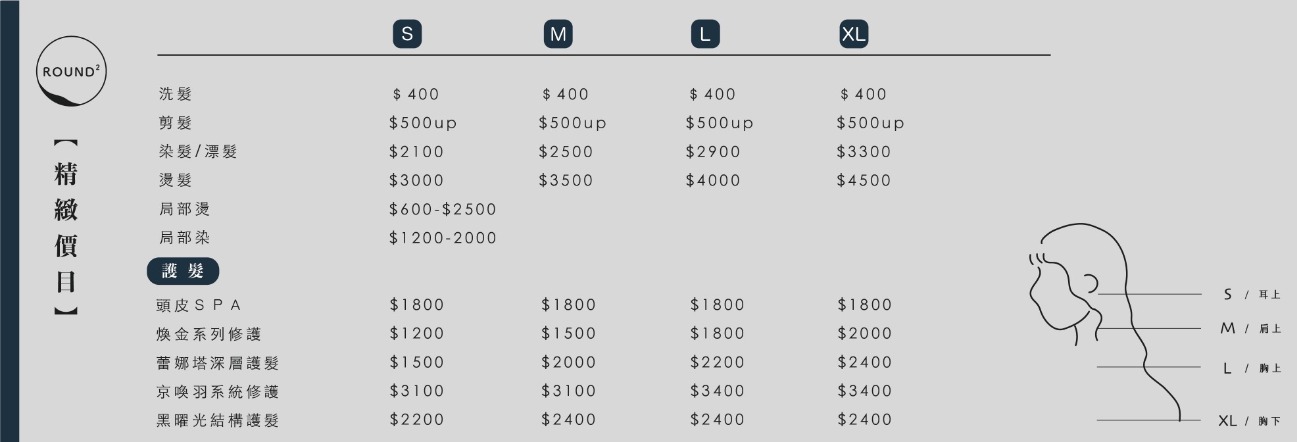
Task: Select the S size badge
Action: [406, 34]
